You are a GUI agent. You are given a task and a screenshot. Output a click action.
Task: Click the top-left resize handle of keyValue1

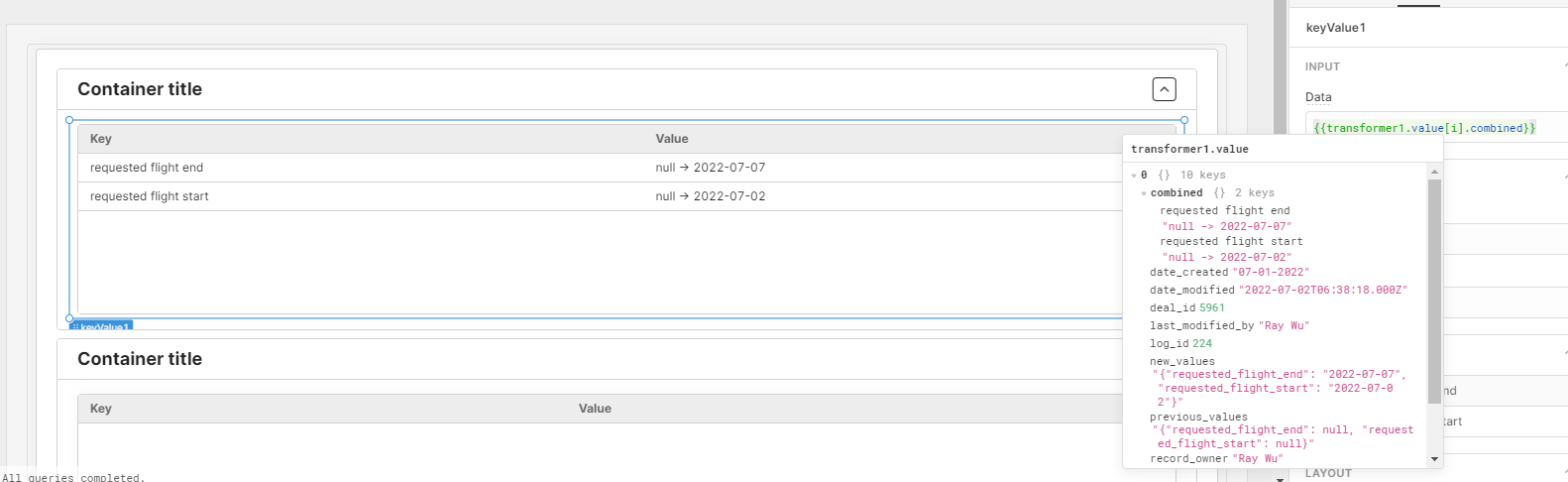coord(69,120)
